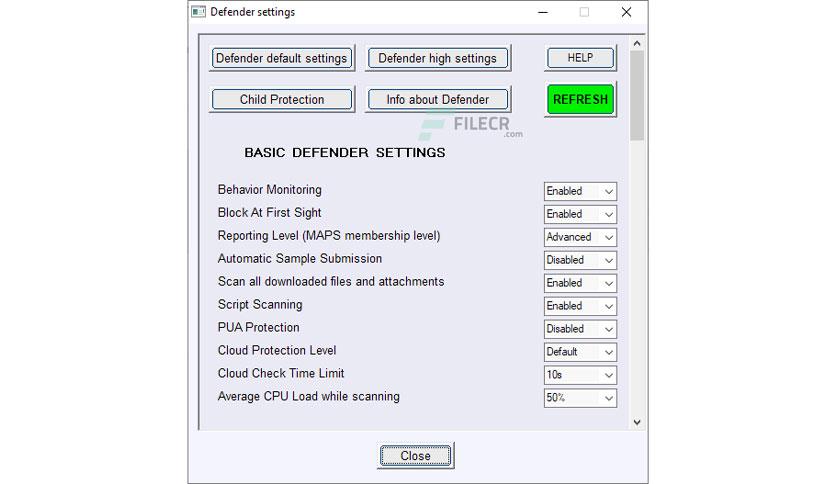Expand Average CPU Load dropdown
This screenshot has height=484, width=836.
coord(580,398)
